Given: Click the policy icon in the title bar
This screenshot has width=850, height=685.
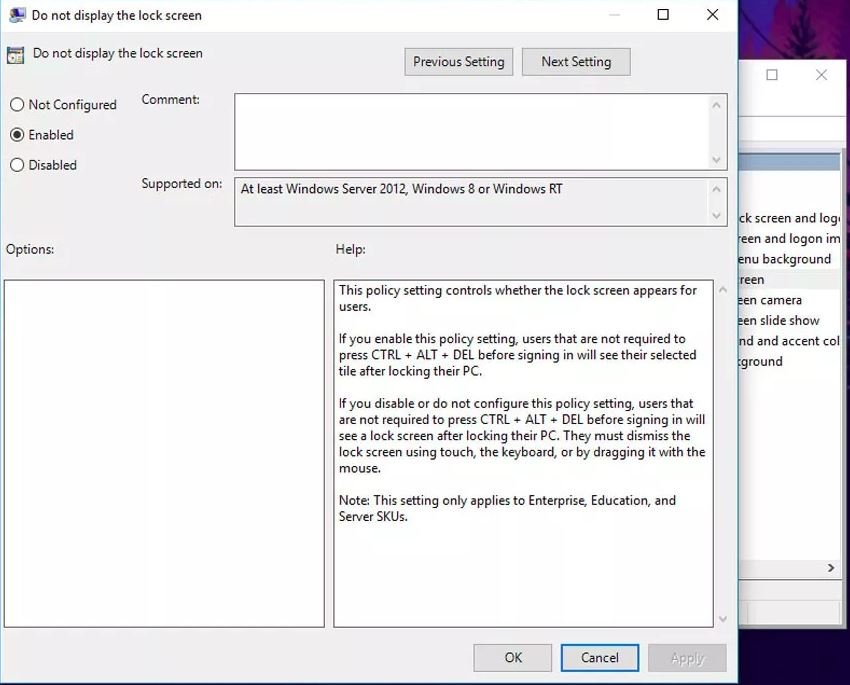Looking at the screenshot, I should (x=17, y=15).
